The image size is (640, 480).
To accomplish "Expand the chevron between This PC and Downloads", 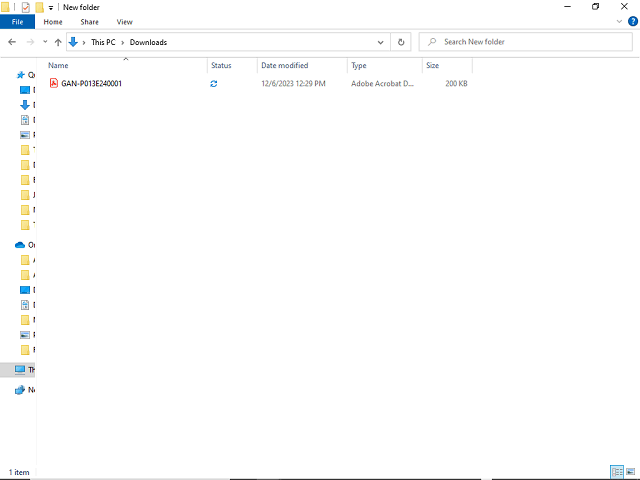I will point(122,42).
